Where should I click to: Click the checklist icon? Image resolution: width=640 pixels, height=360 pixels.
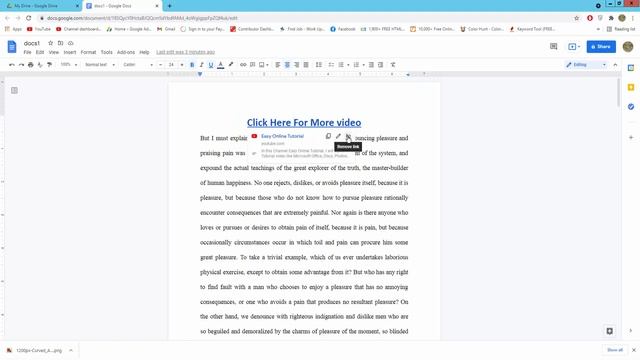coord(331,64)
